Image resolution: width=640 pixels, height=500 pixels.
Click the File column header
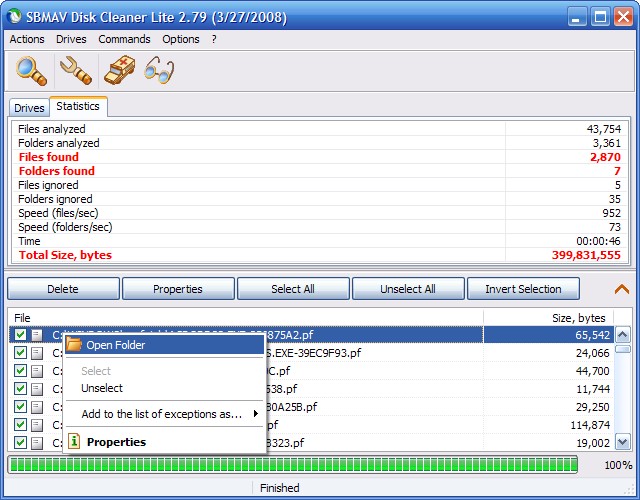[x=246, y=318]
